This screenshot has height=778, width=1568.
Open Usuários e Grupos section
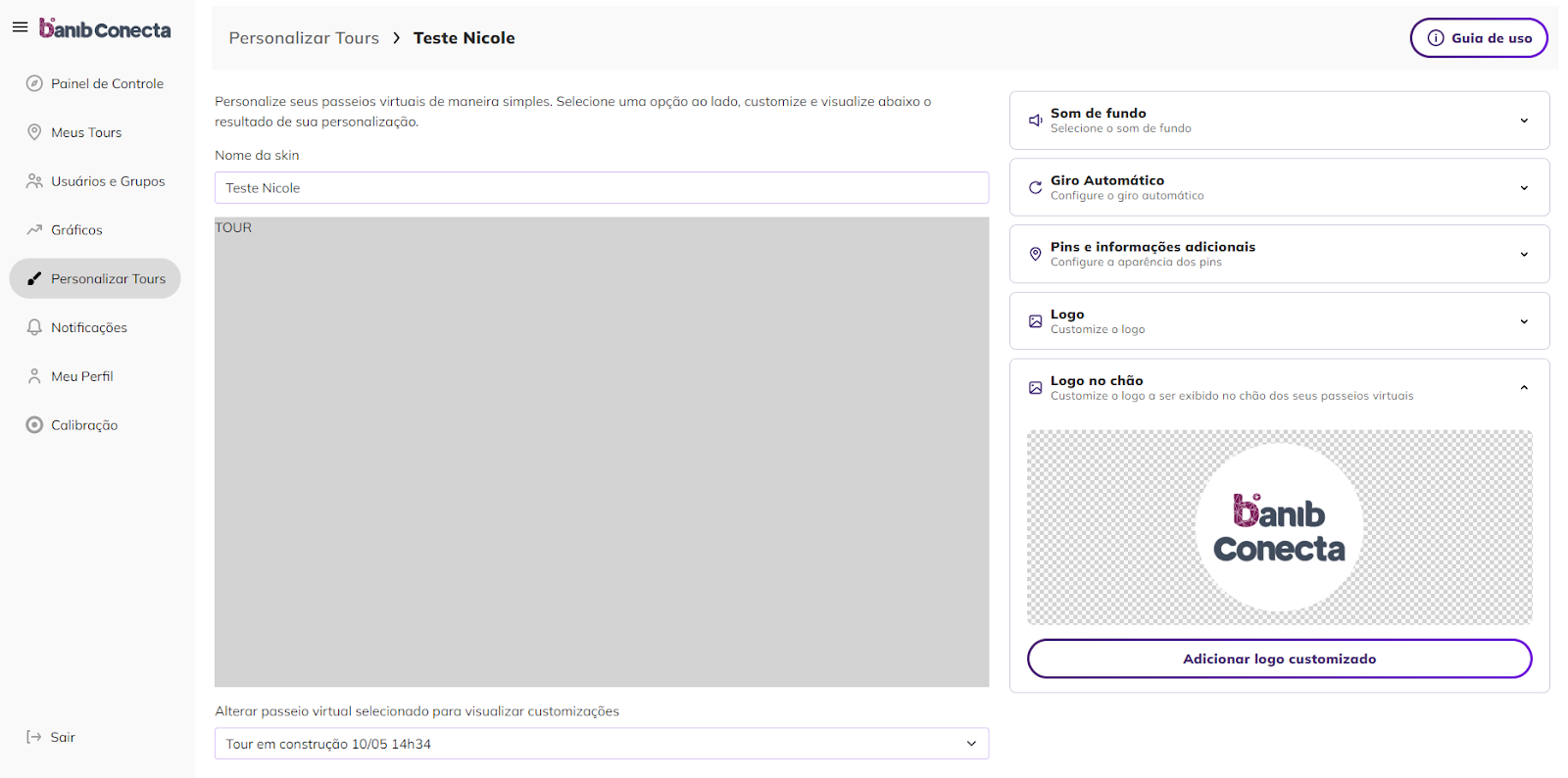coord(95,181)
